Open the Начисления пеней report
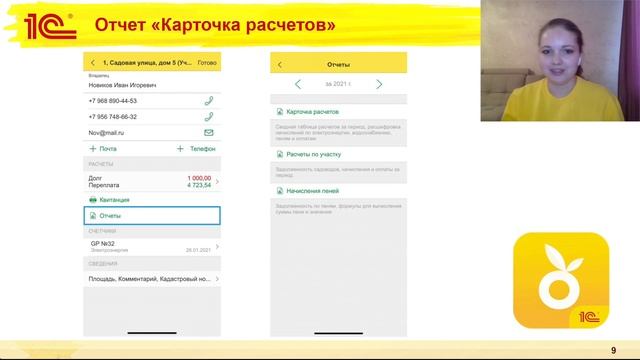This screenshot has height=360, width=640. tap(338, 191)
